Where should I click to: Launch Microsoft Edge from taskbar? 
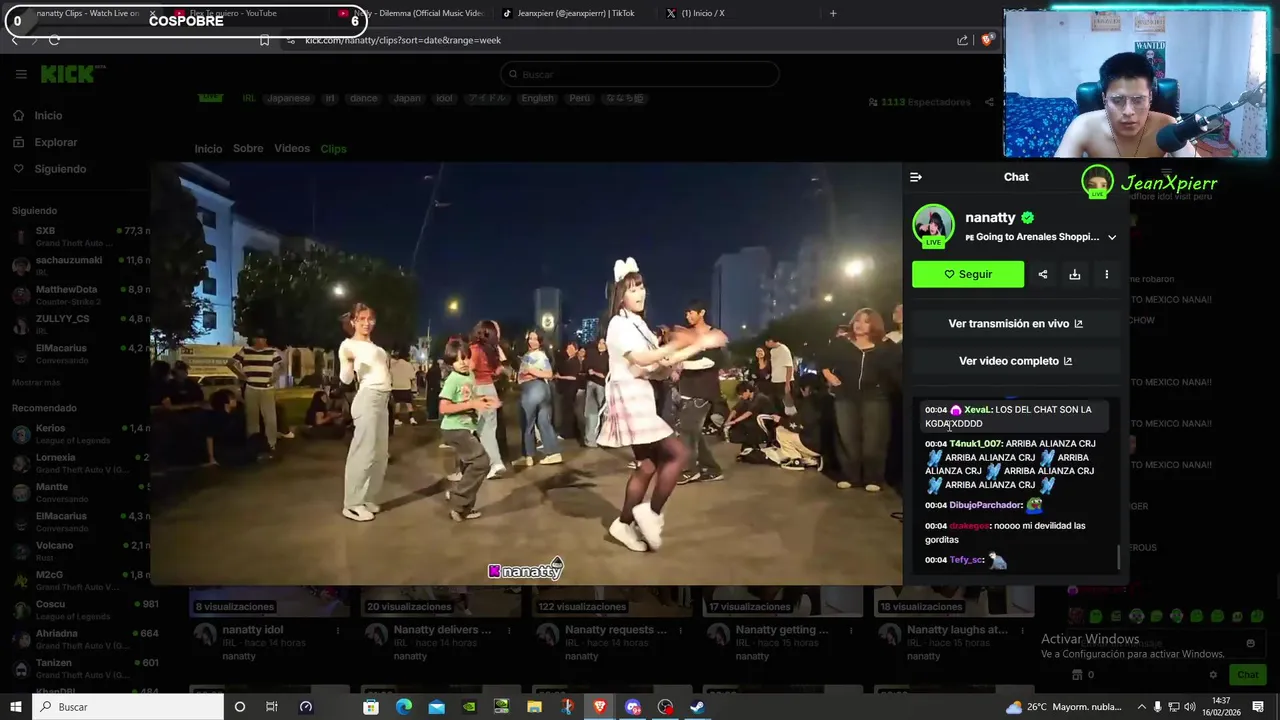coord(404,707)
